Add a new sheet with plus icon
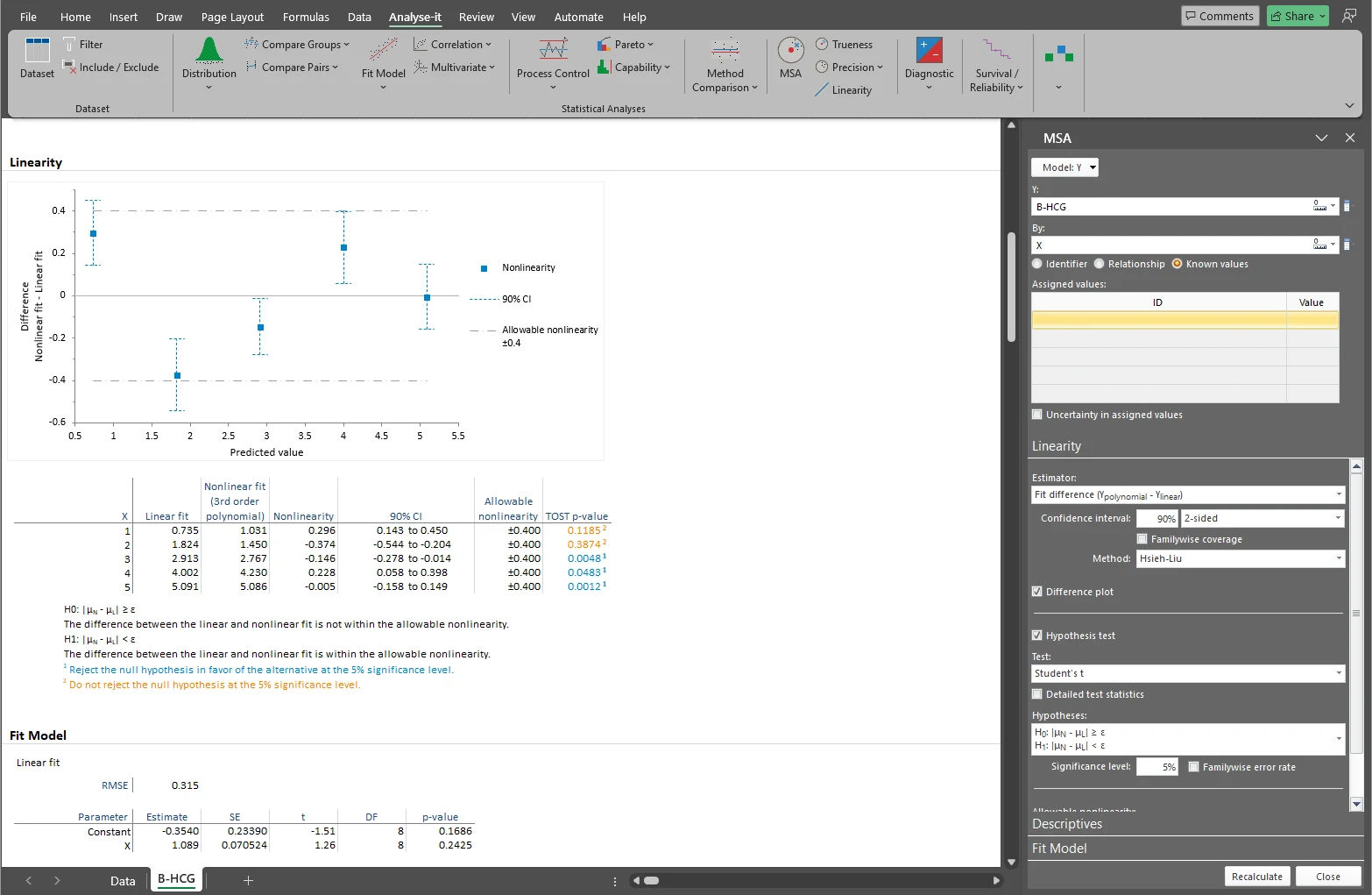 (x=248, y=880)
